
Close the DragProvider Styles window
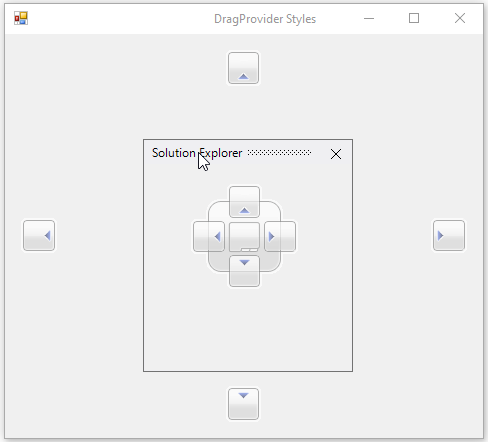460,18
